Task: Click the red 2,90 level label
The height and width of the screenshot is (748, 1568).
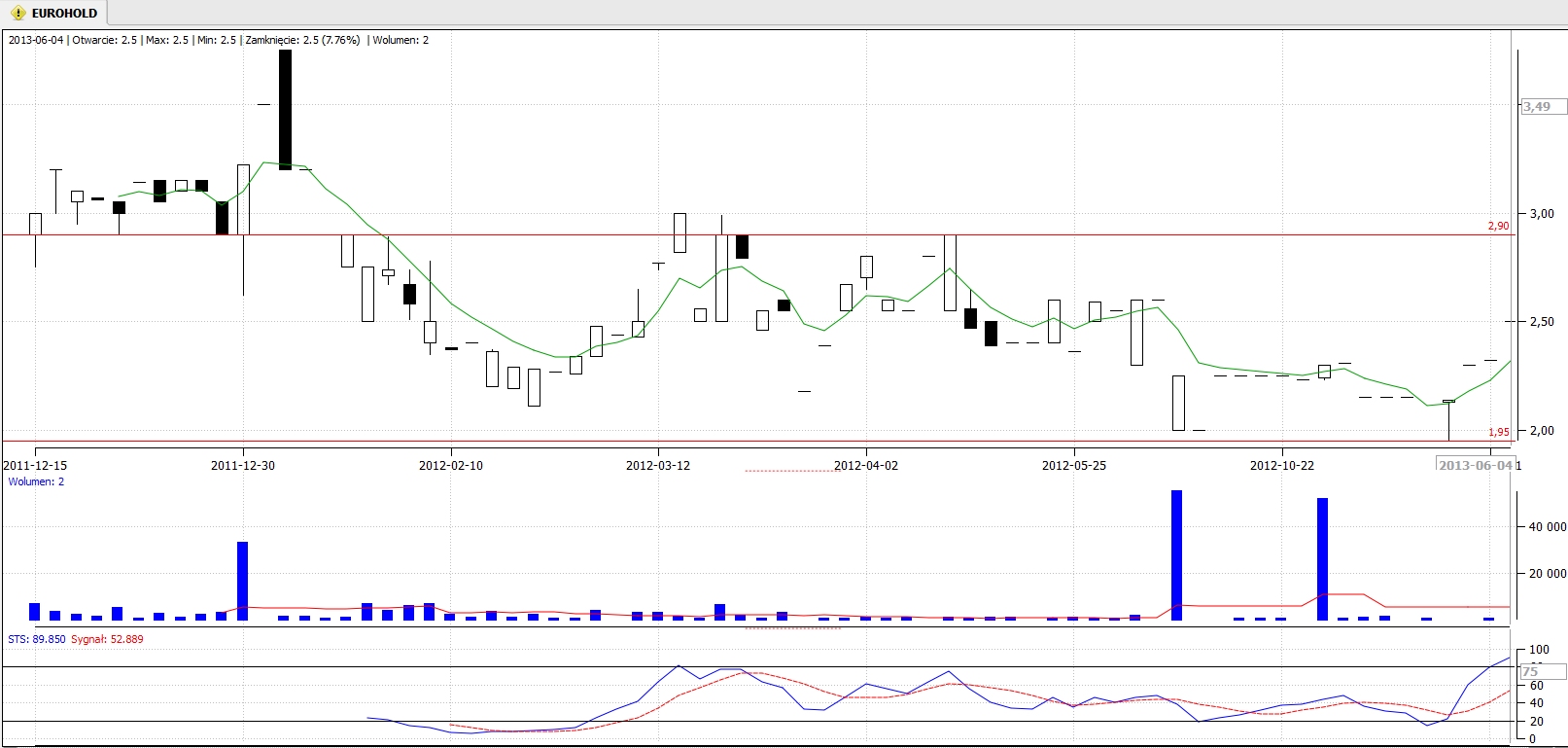Action: (x=1498, y=226)
